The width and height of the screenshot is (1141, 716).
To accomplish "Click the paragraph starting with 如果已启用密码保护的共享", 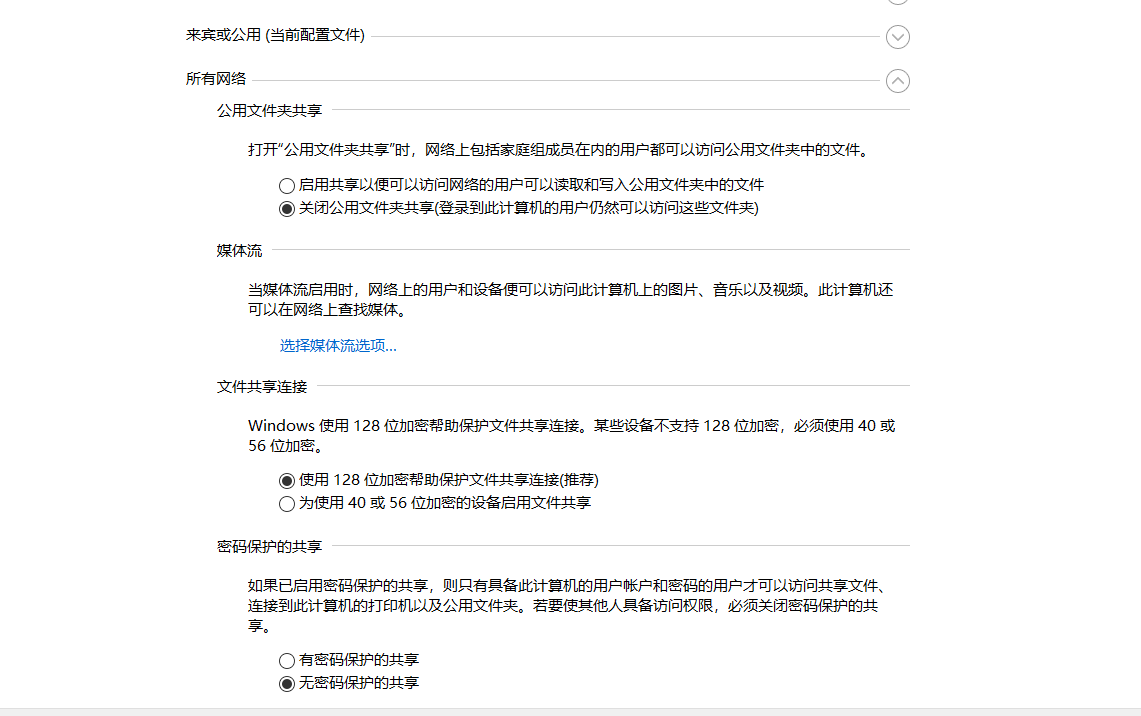I will click(x=568, y=605).
